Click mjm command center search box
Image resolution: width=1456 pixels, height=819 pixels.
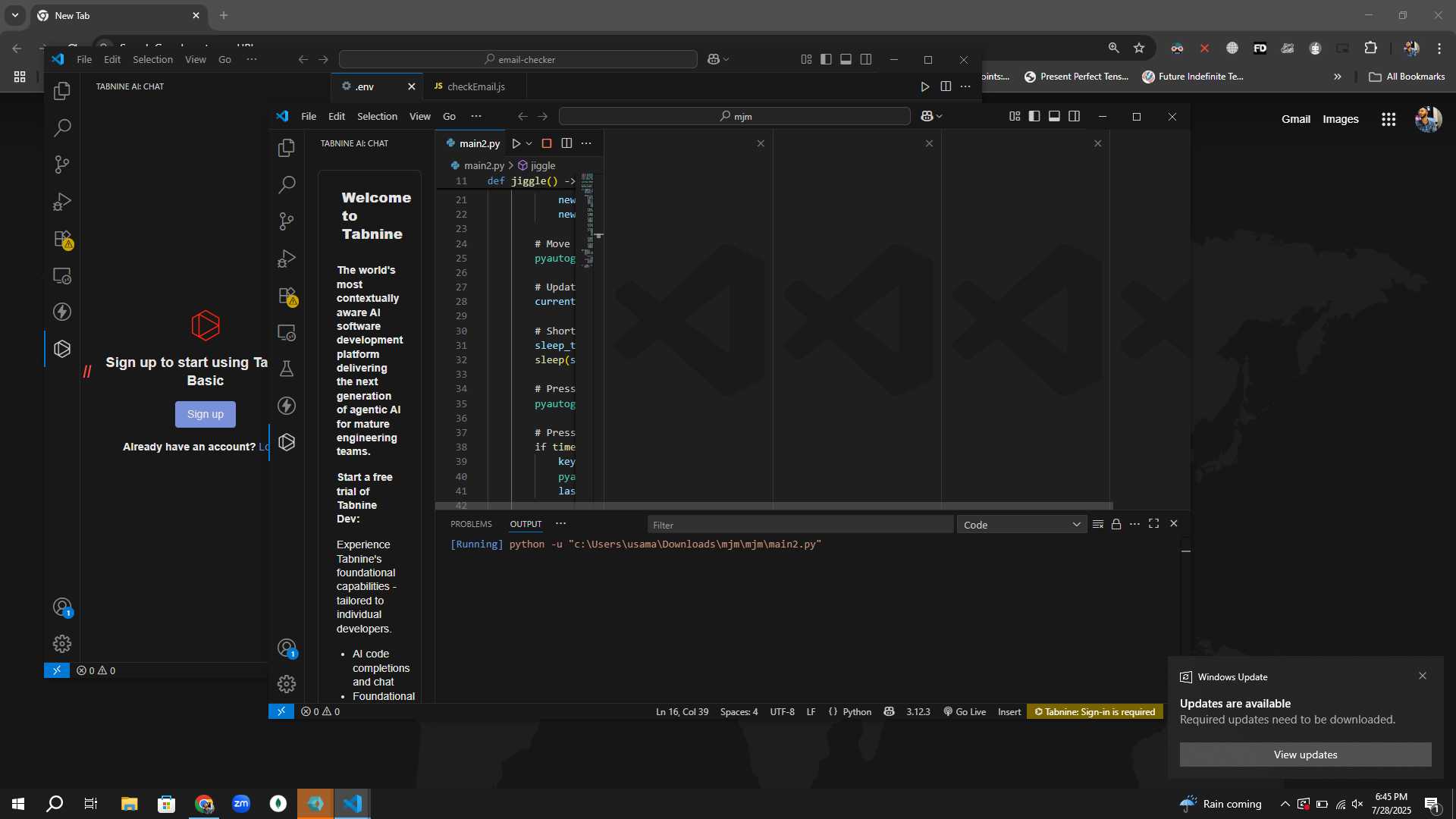[x=734, y=116]
